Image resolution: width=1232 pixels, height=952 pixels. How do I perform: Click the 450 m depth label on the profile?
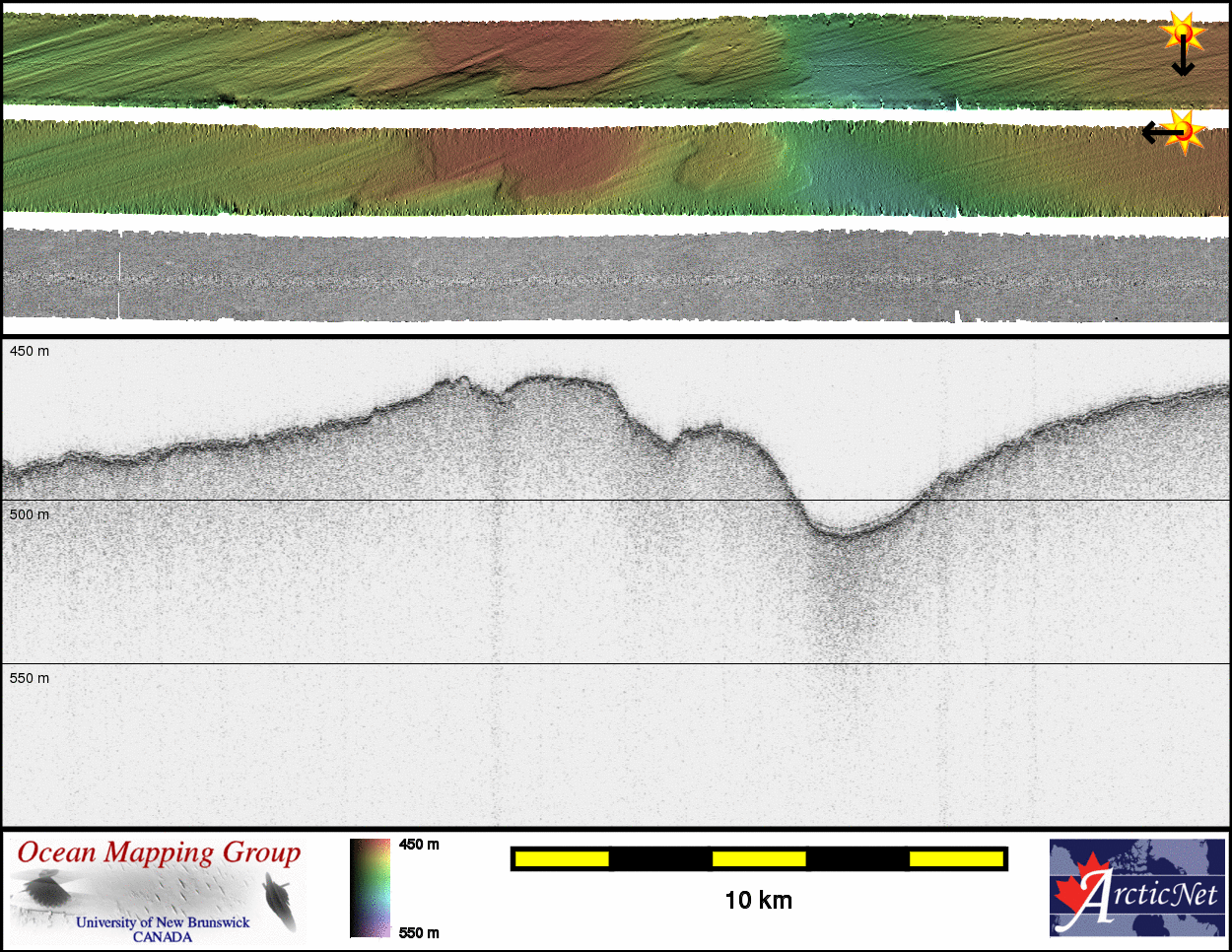pos(30,352)
